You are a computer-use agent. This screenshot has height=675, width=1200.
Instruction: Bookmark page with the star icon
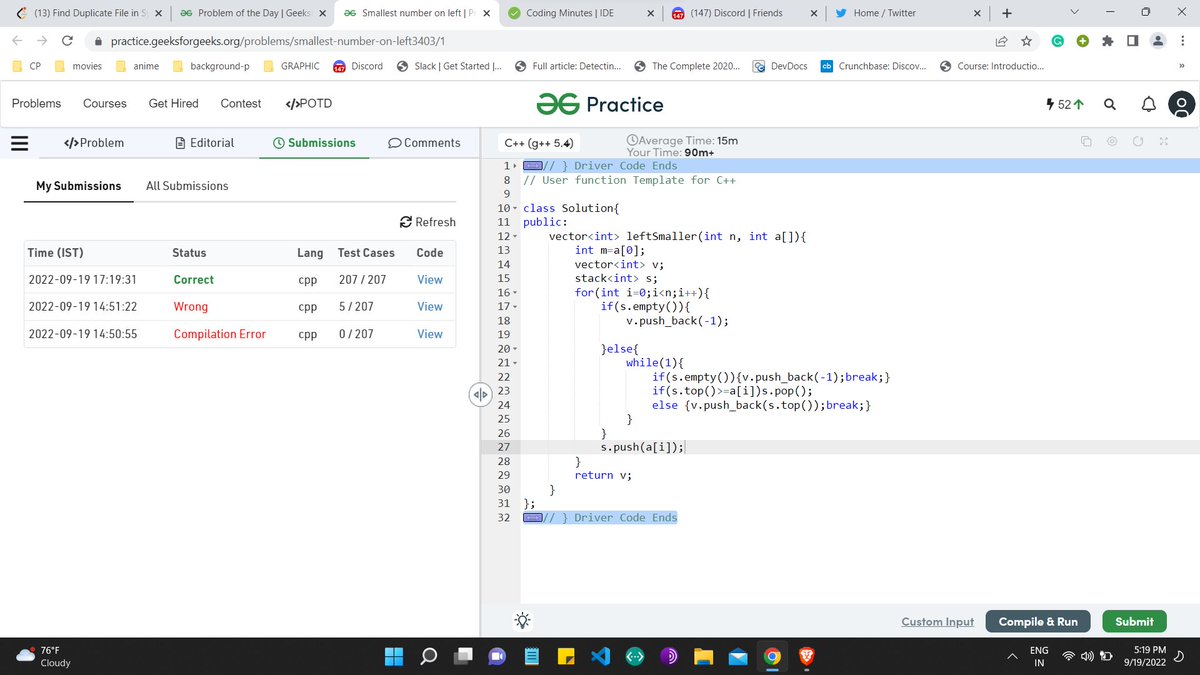tap(1027, 42)
